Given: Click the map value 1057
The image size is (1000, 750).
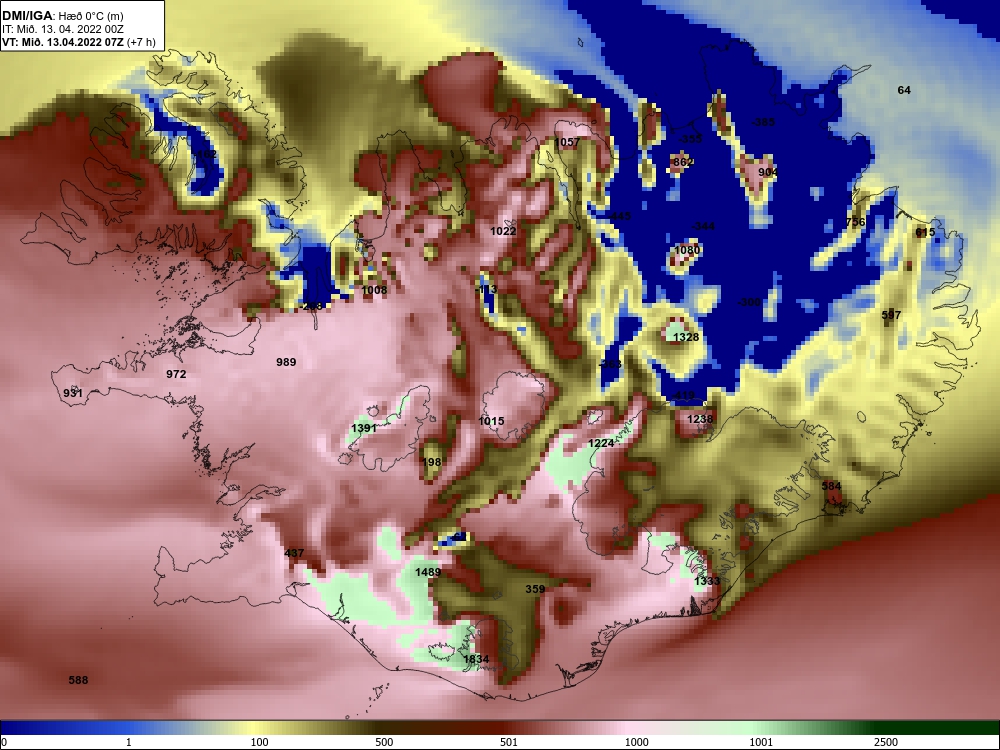Looking at the screenshot, I should [x=567, y=142].
